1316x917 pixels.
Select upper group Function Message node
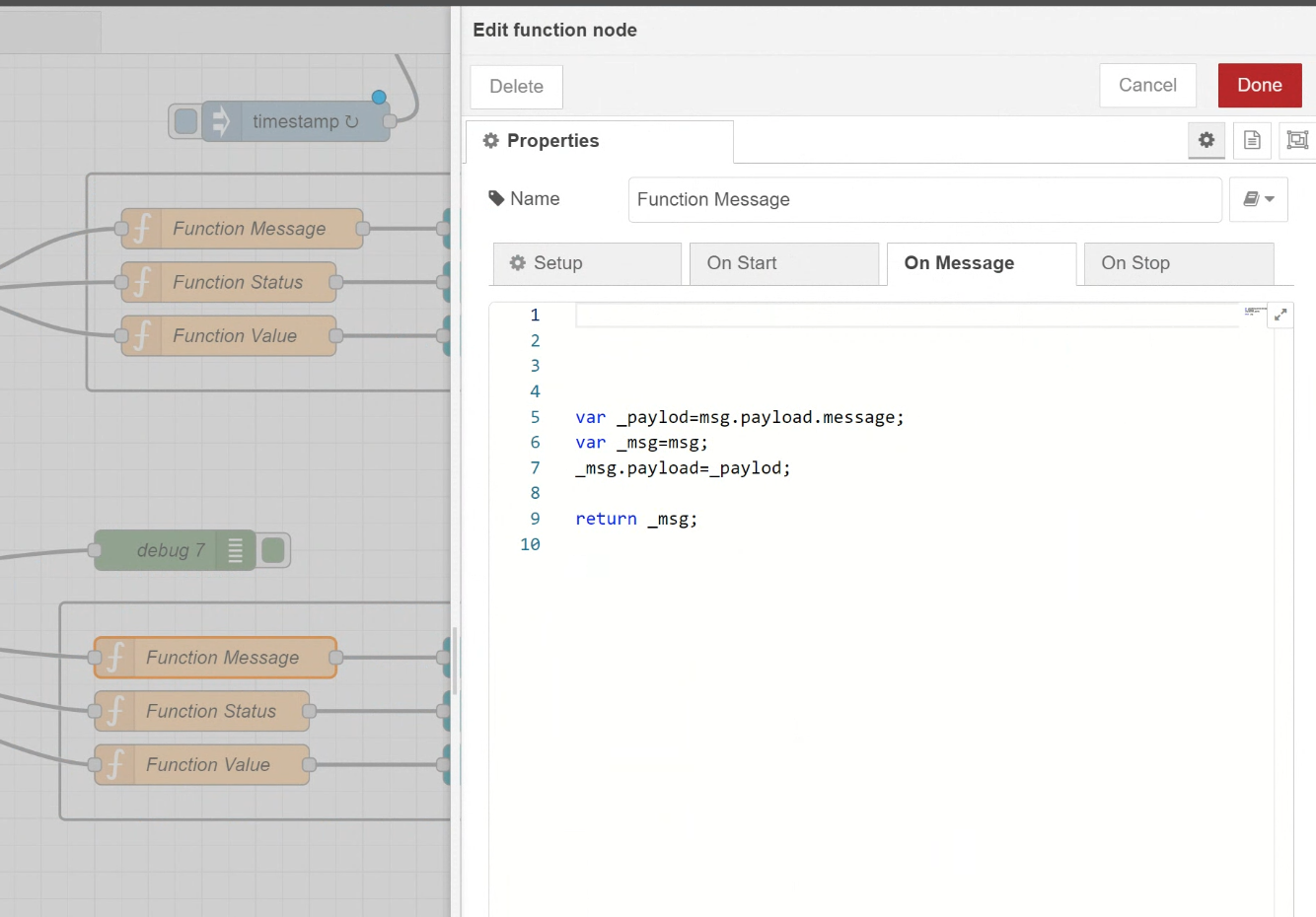click(x=242, y=229)
